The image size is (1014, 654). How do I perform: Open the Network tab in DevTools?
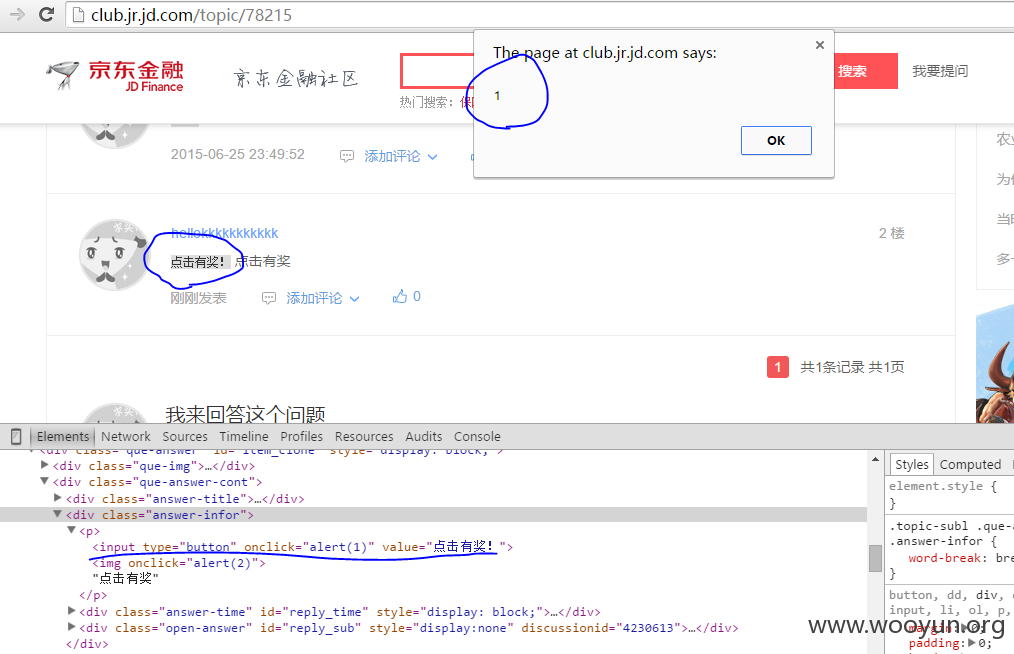[125, 436]
